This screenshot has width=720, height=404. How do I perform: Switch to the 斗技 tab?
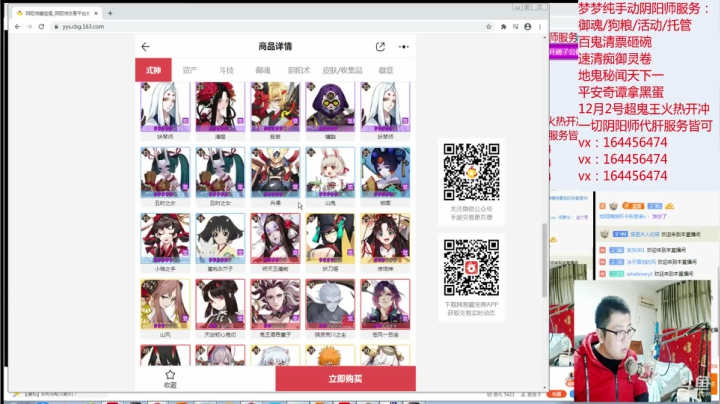tap(226, 70)
